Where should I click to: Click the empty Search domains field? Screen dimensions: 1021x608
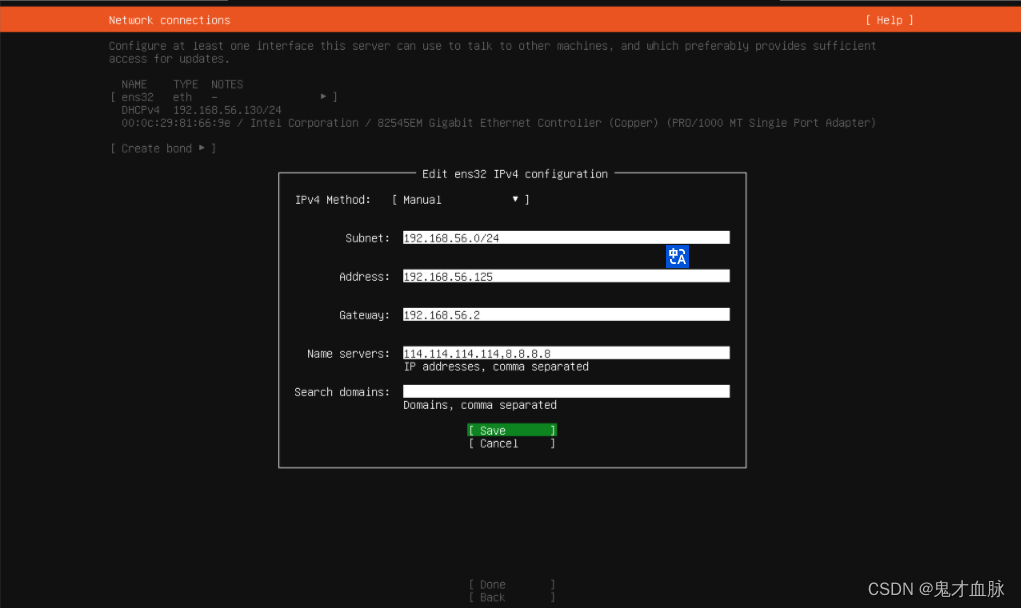[565, 391]
